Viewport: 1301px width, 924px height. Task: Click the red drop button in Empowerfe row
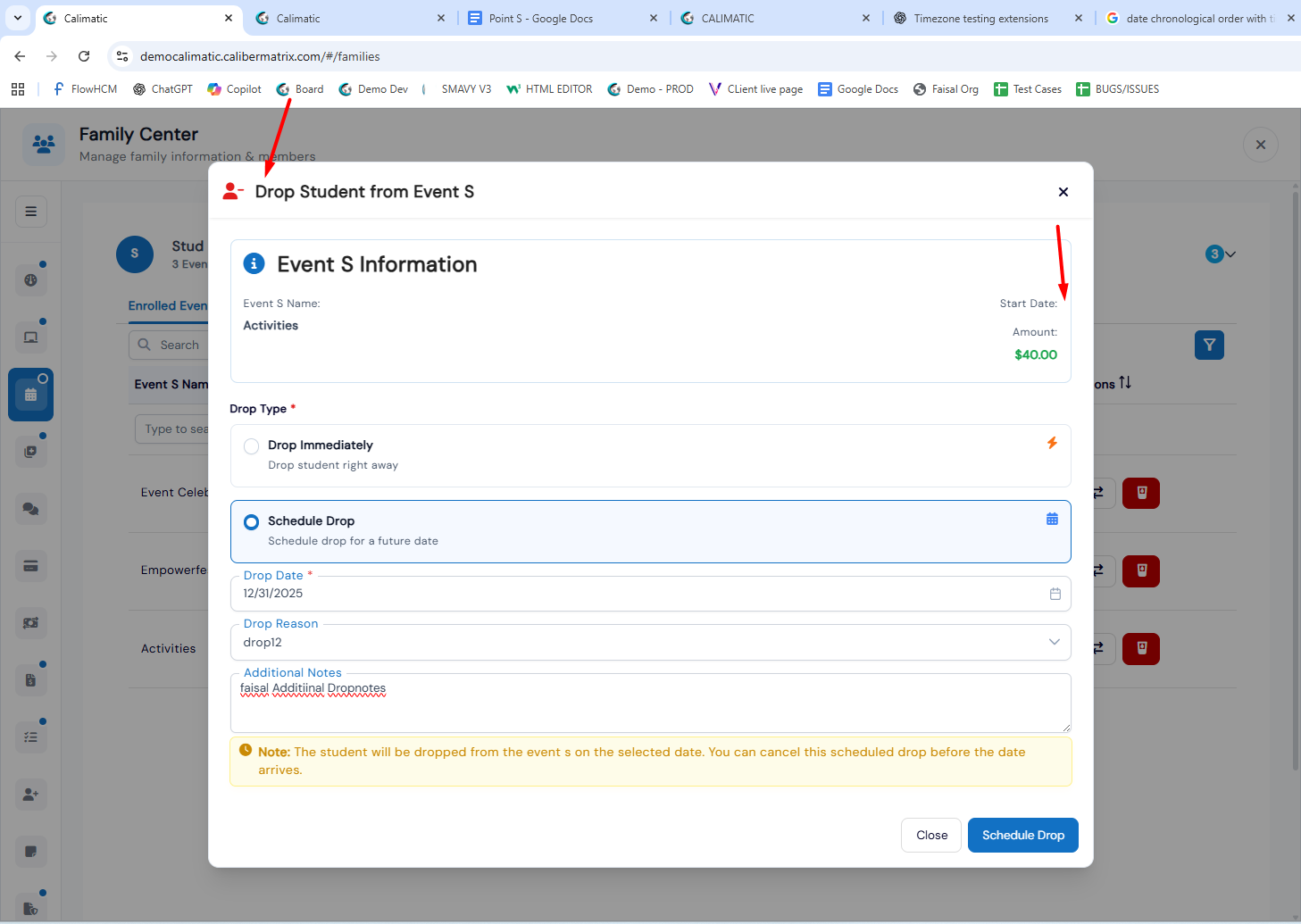(1141, 570)
